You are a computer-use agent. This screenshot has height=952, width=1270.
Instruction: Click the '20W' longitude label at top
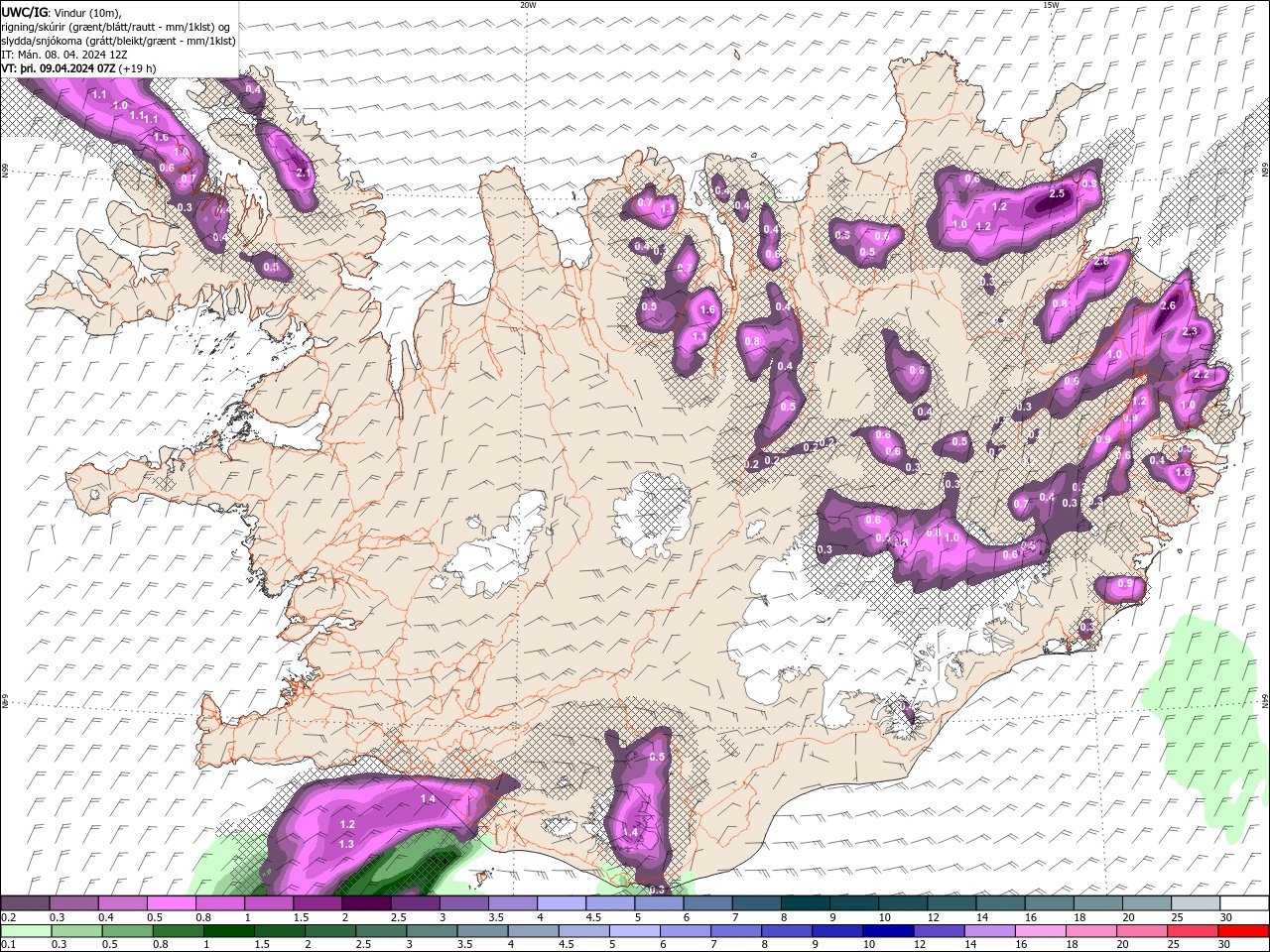528,5
